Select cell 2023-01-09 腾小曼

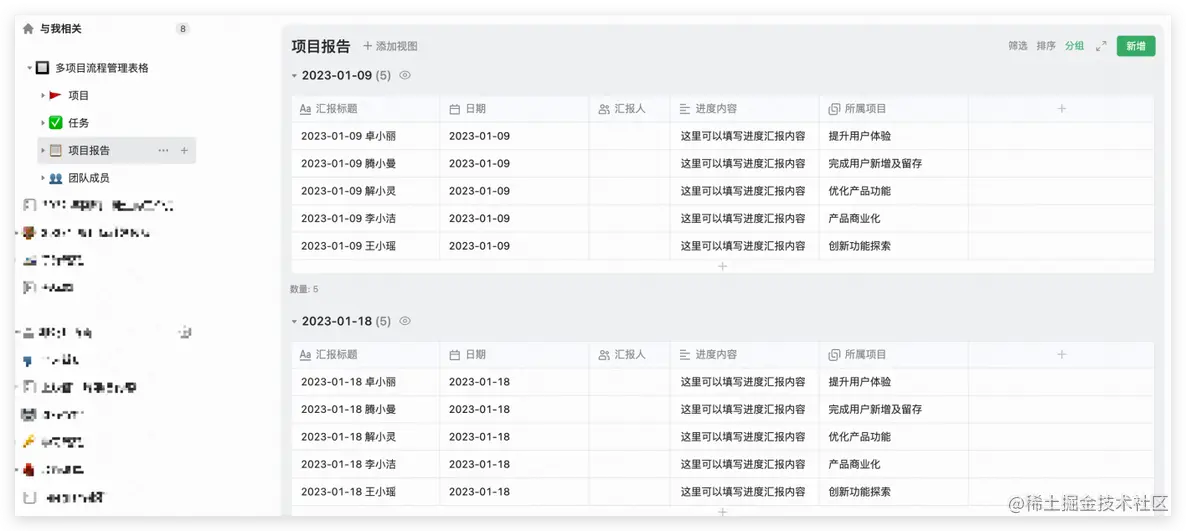click(365, 163)
